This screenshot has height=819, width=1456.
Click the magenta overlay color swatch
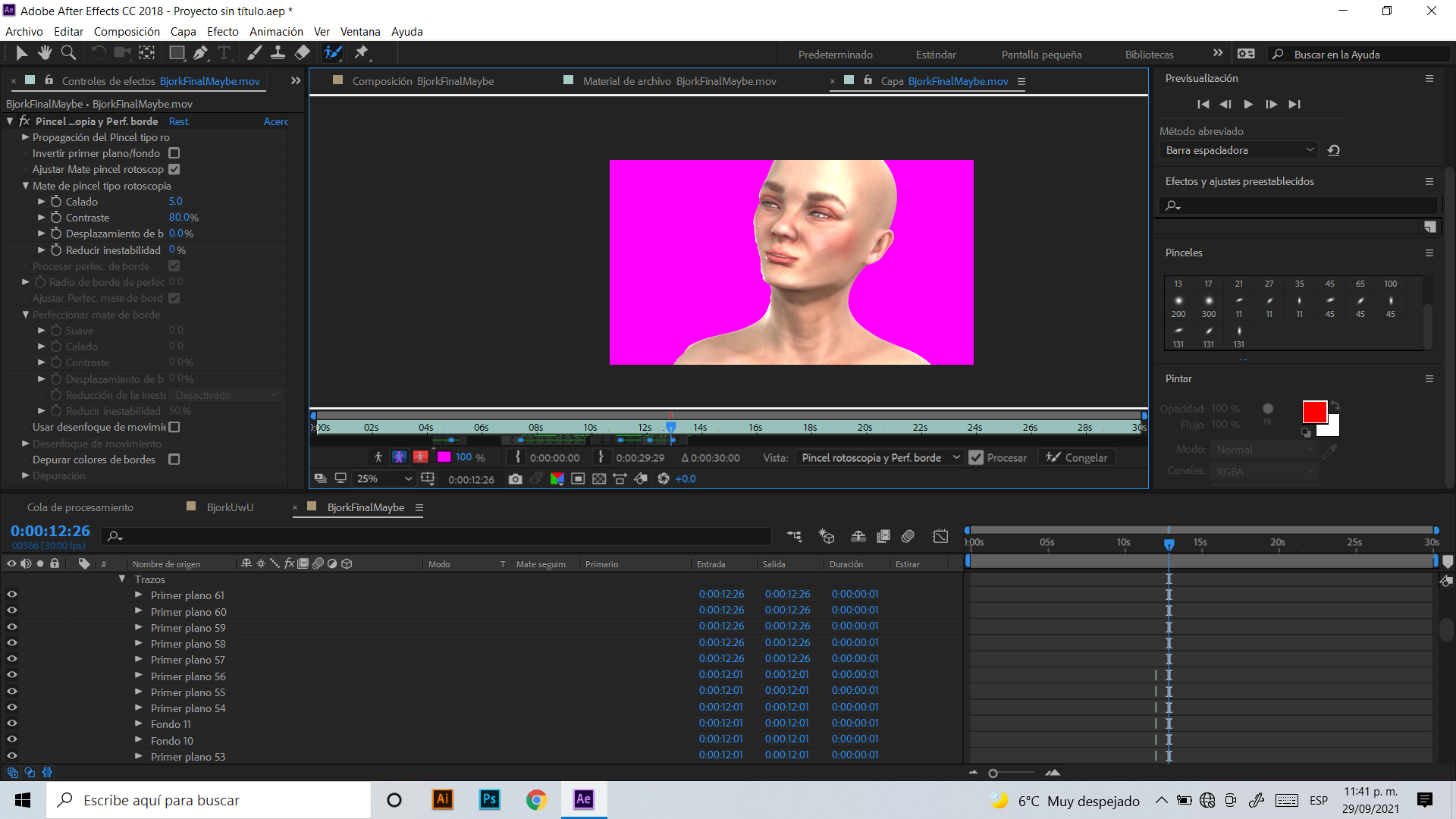(x=444, y=457)
